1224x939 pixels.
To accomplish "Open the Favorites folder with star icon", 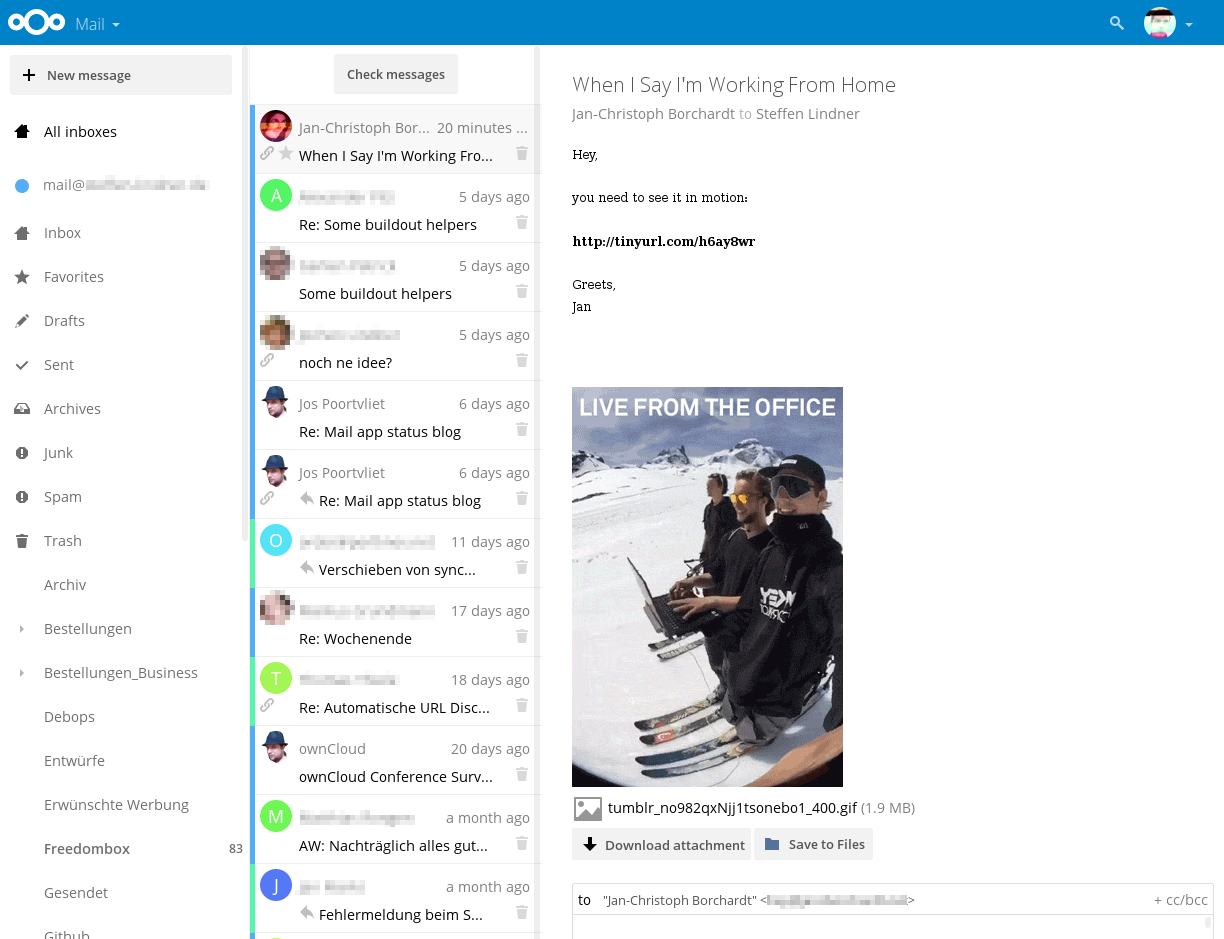I will [22, 276].
